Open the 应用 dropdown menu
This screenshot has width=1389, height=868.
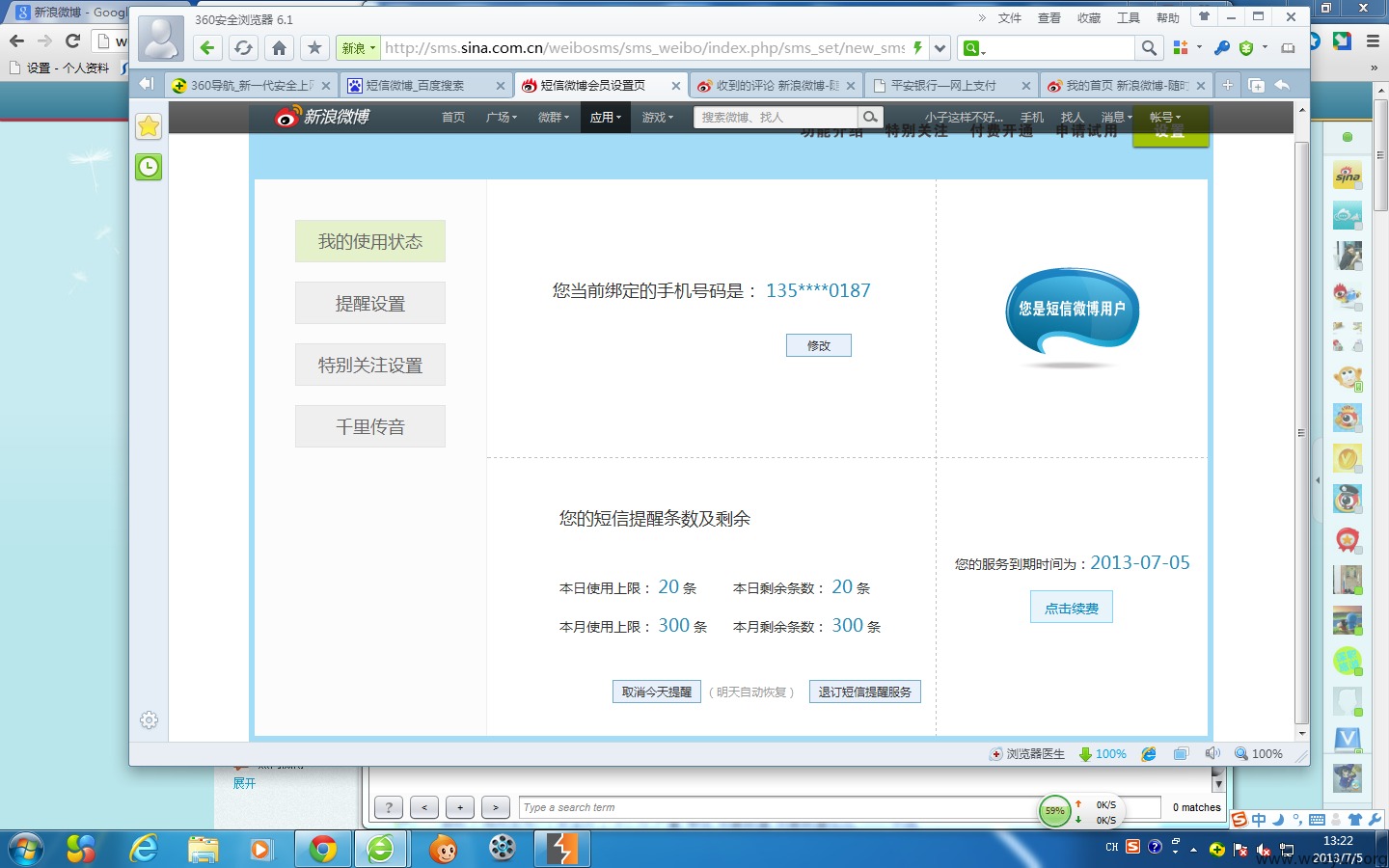click(x=606, y=117)
